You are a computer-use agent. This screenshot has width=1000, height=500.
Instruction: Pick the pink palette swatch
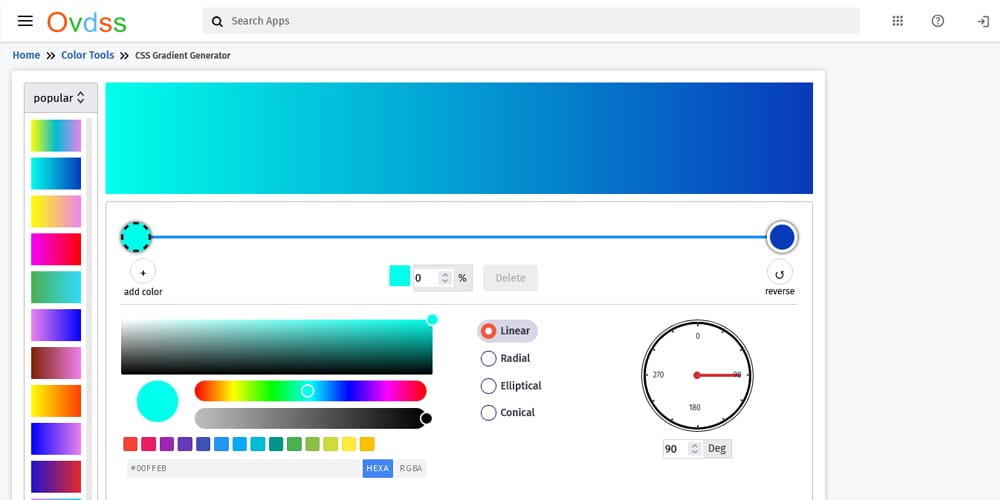(149, 444)
